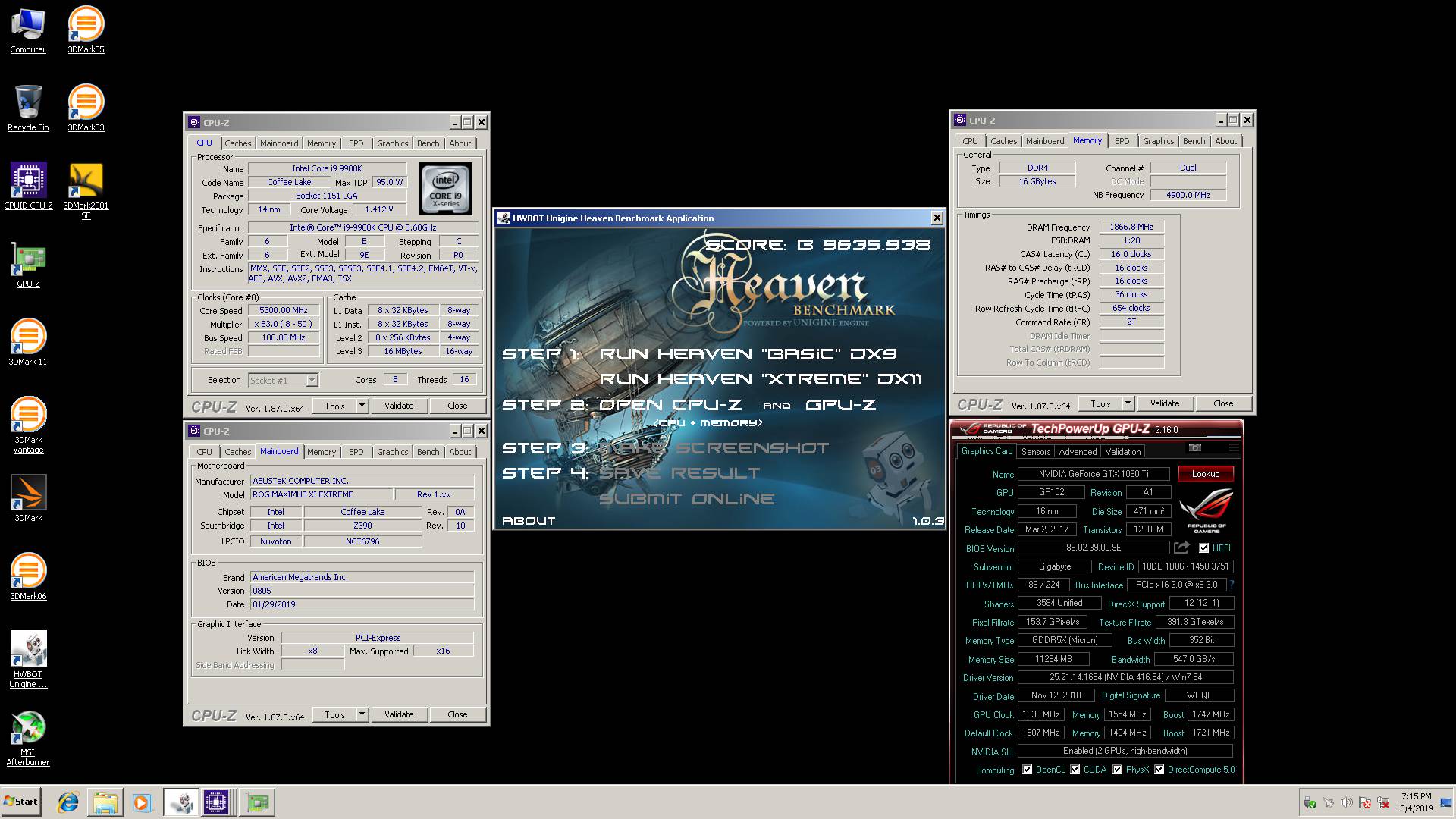1456x819 pixels.
Task: Click the Core Speed value 5300.00 MHz
Action: click(x=284, y=310)
